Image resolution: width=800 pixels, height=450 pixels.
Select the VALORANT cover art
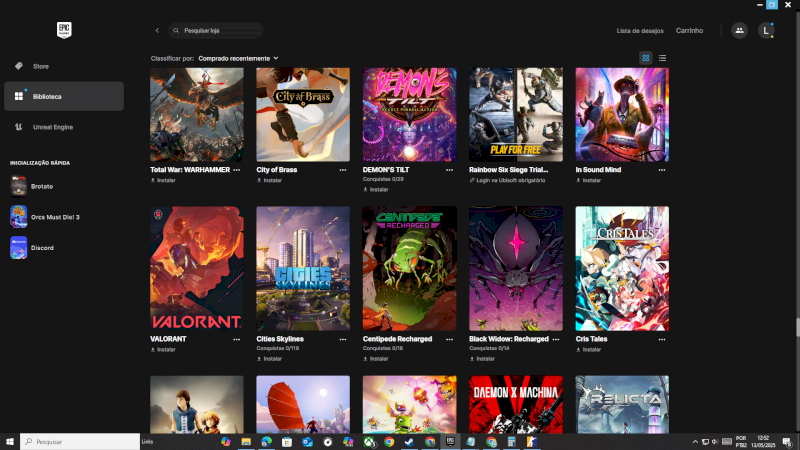click(197, 268)
